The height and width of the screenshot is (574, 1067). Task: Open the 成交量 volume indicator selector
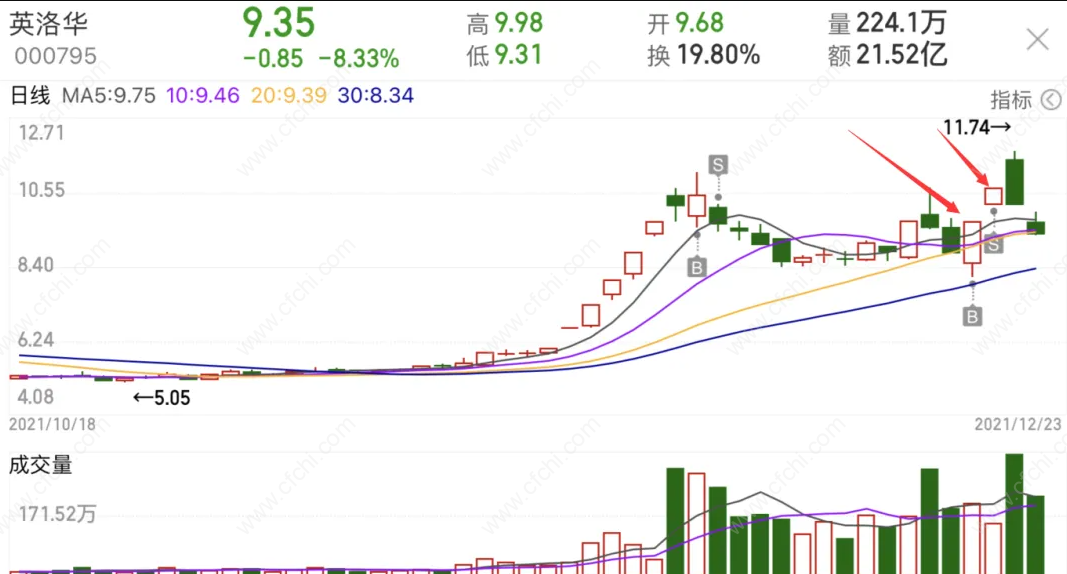pos(40,465)
